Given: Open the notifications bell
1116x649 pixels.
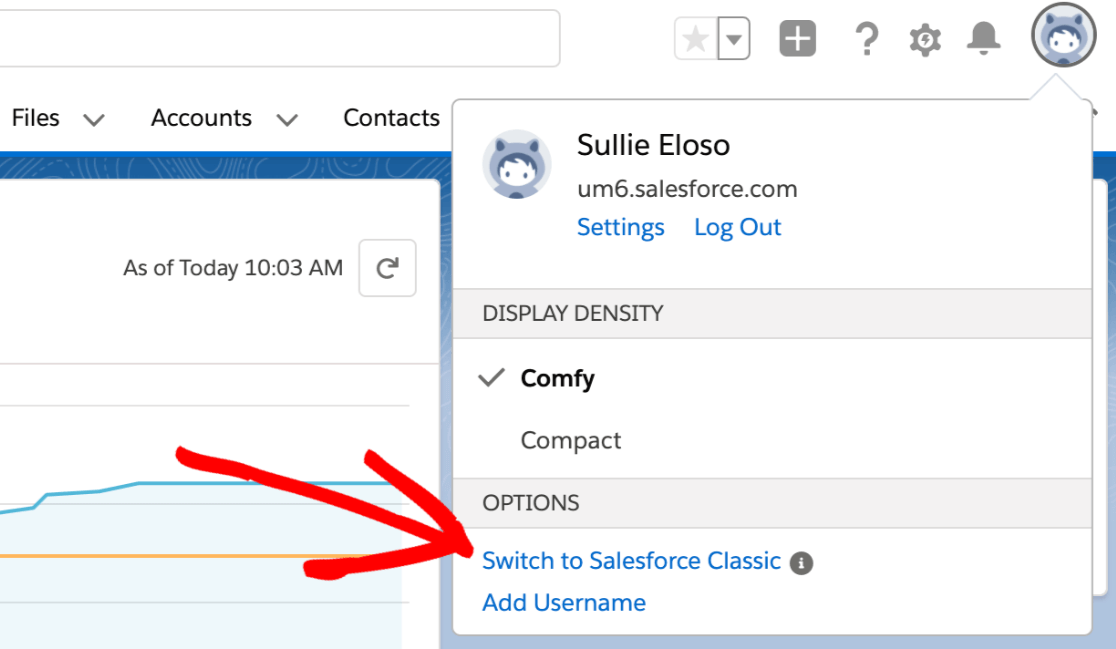Looking at the screenshot, I should pyautogui.click(x=984, y=39).
